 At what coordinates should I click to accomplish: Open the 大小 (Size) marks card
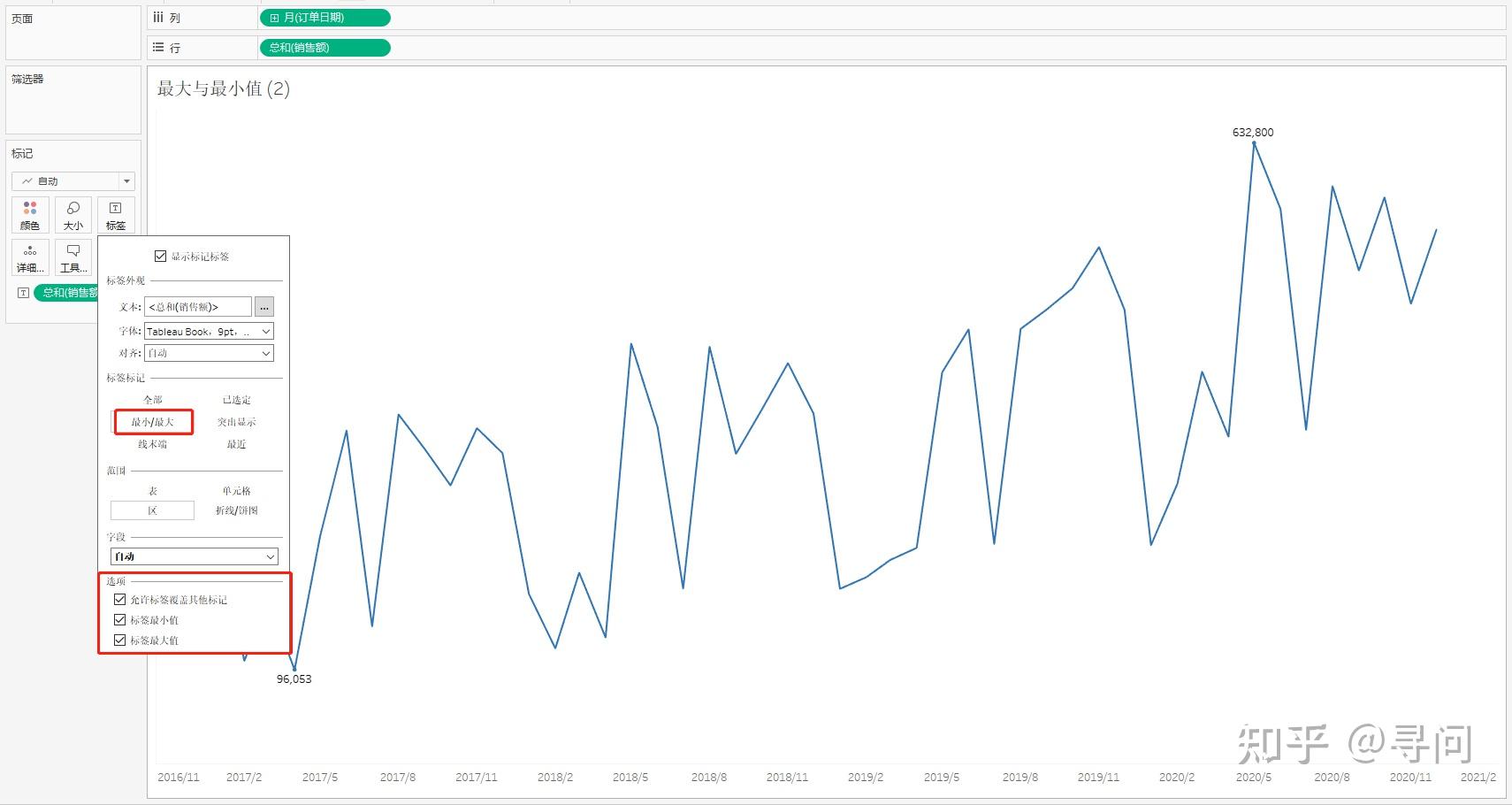tap(73, 215)
